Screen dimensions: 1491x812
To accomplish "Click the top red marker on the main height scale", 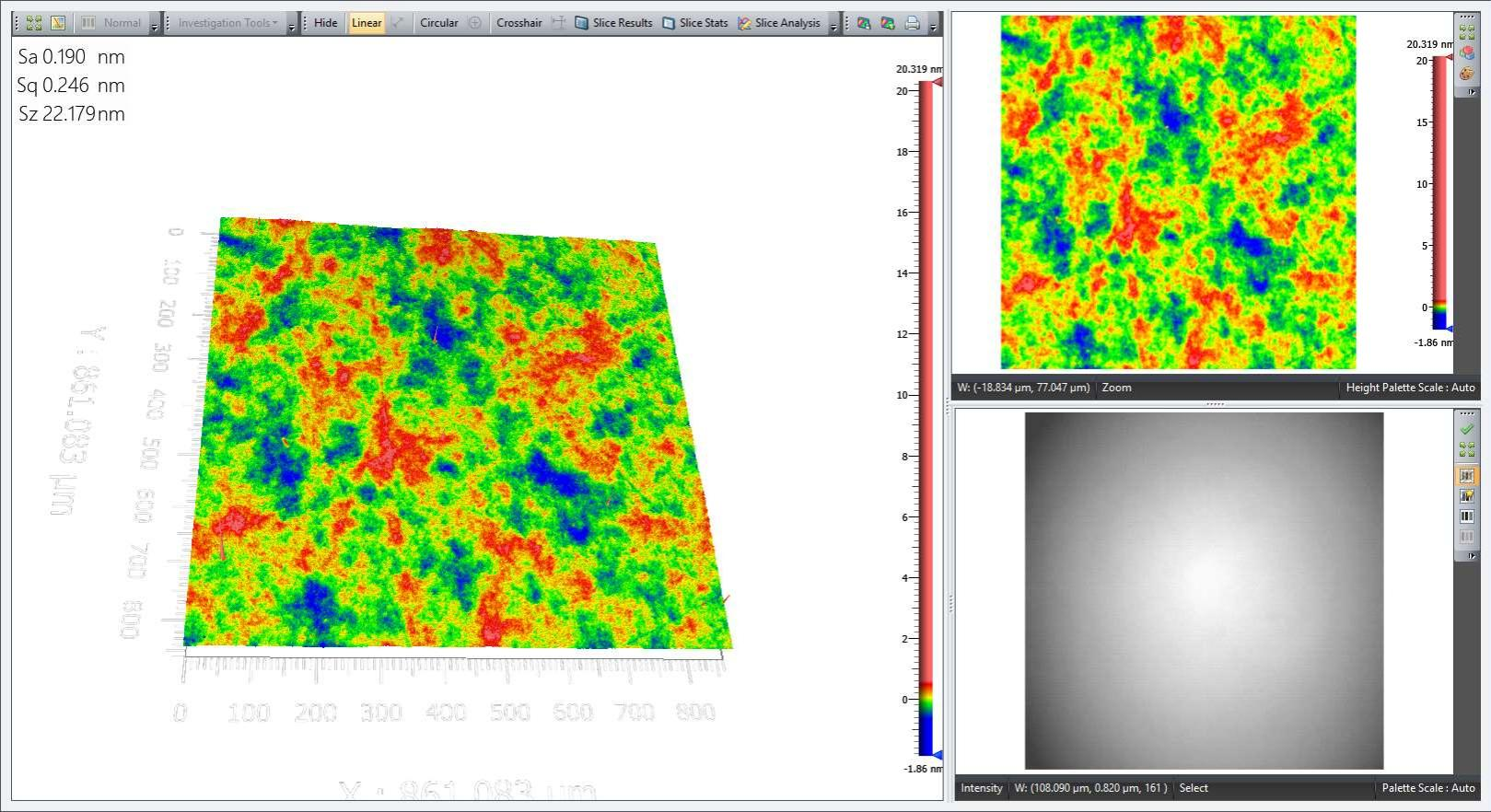I will (x=937, y=83).
